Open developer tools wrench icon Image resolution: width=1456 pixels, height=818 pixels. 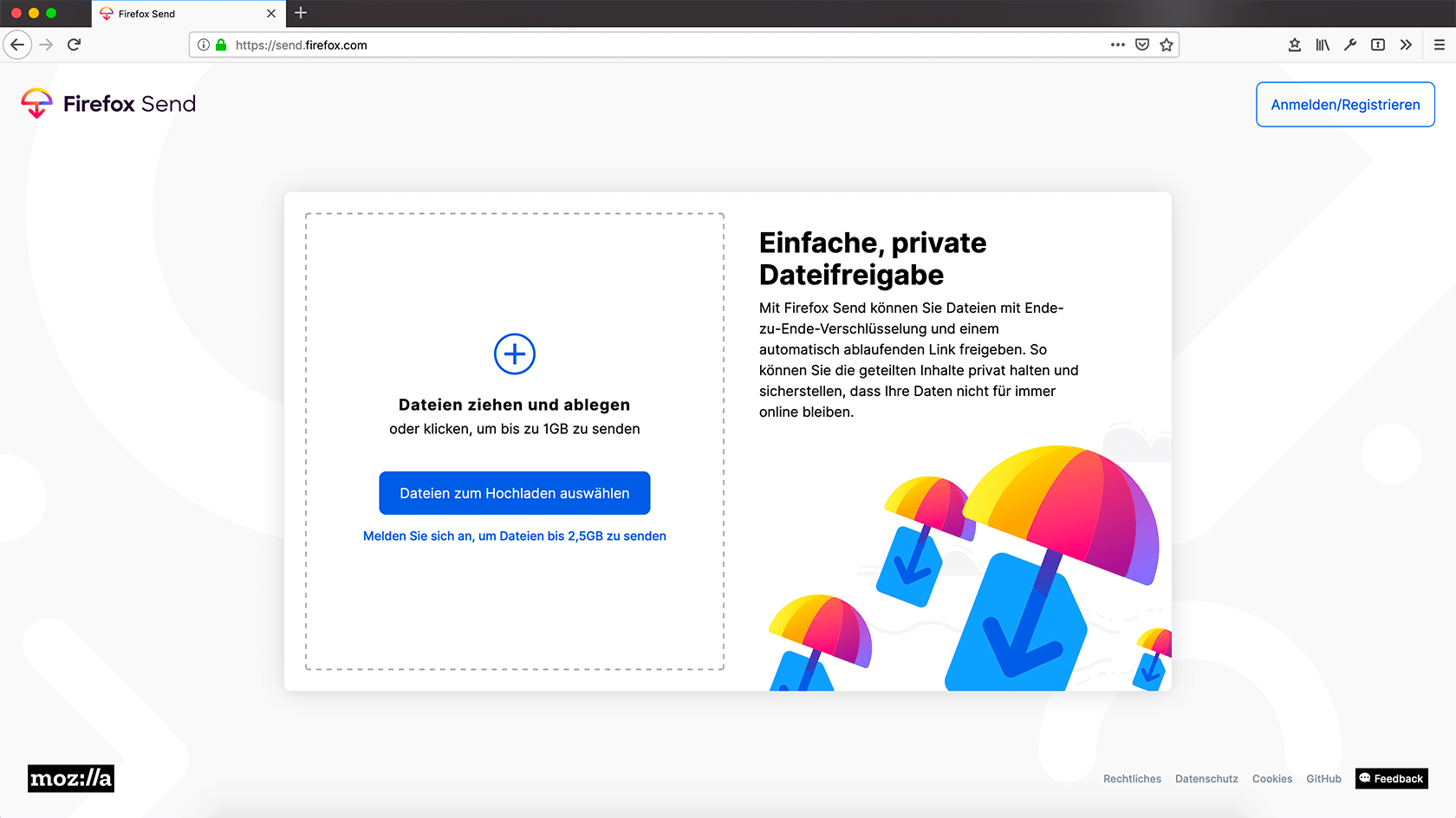(x=1350, y=45)
